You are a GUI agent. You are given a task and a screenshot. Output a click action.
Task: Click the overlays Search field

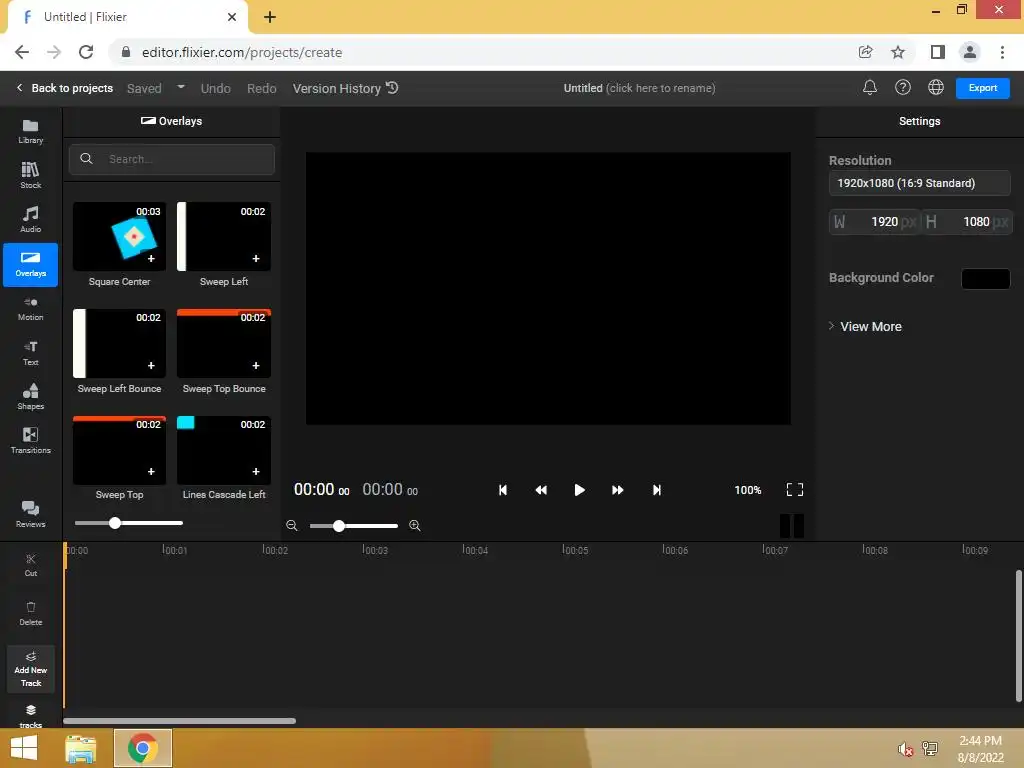pos(172,159)
